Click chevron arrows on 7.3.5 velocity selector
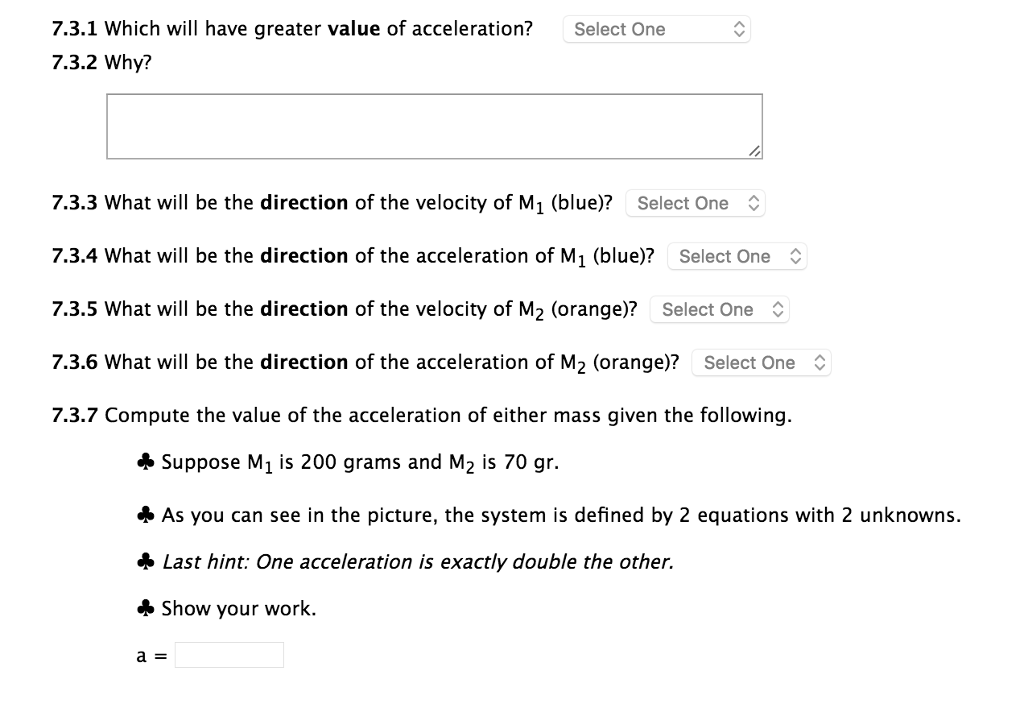Image resolution: width=1024 pixels, height=704 pixels. pos(778,309)
